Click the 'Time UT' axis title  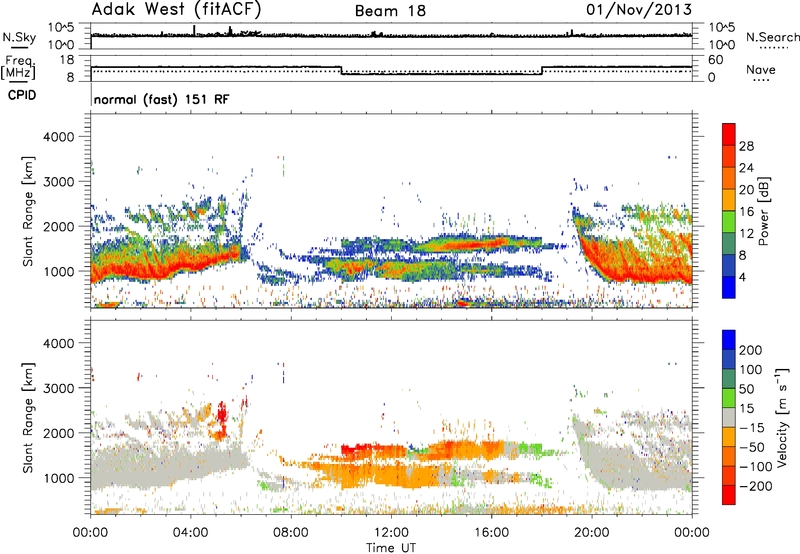(x=391, y=548)
